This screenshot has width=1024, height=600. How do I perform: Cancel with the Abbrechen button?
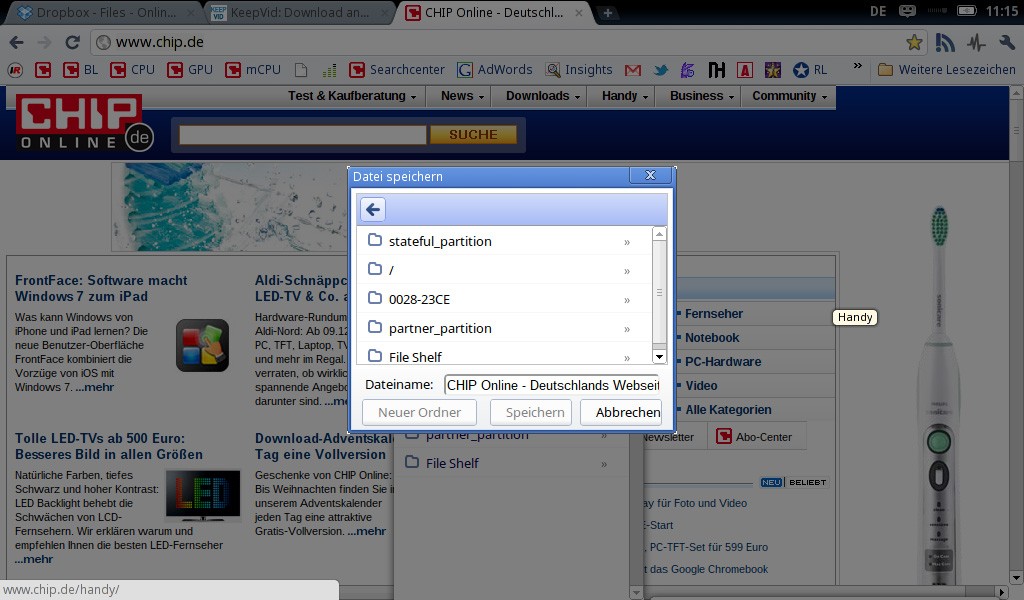tap(622, 413)
